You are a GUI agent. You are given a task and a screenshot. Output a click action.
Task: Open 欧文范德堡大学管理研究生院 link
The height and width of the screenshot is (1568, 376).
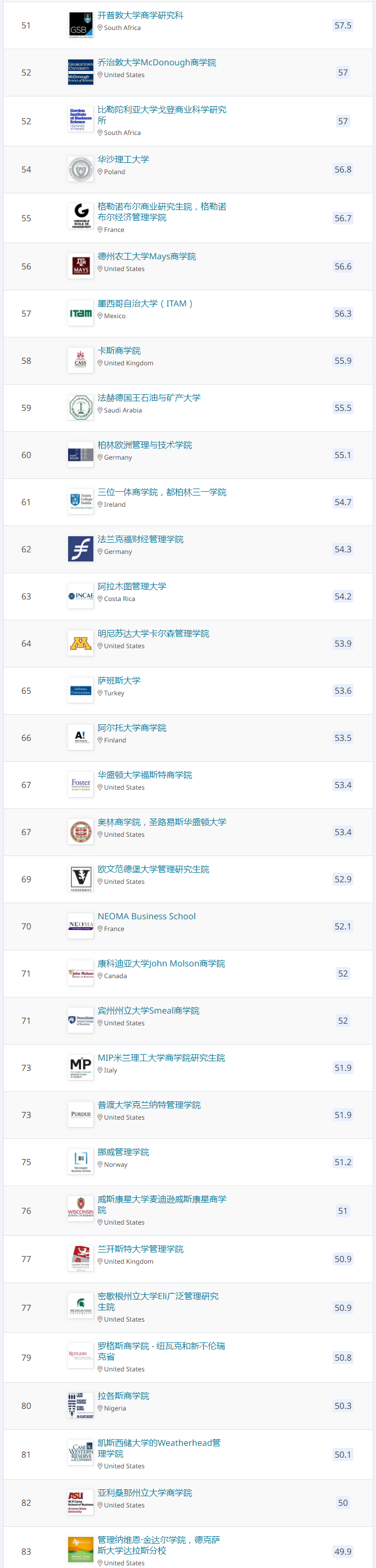coord(153,870)
